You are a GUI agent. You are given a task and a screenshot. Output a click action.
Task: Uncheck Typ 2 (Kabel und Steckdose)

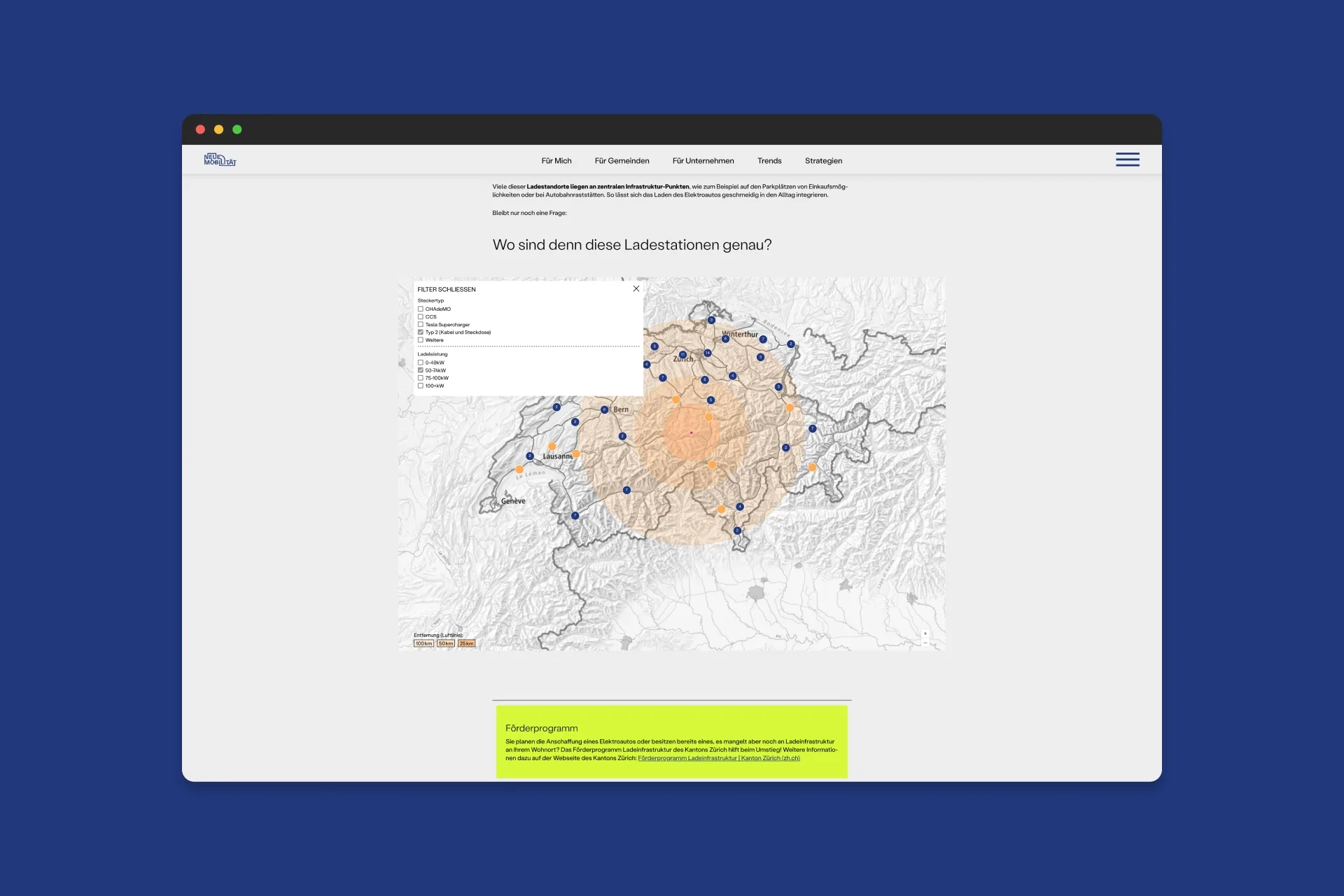coord(420,332)
